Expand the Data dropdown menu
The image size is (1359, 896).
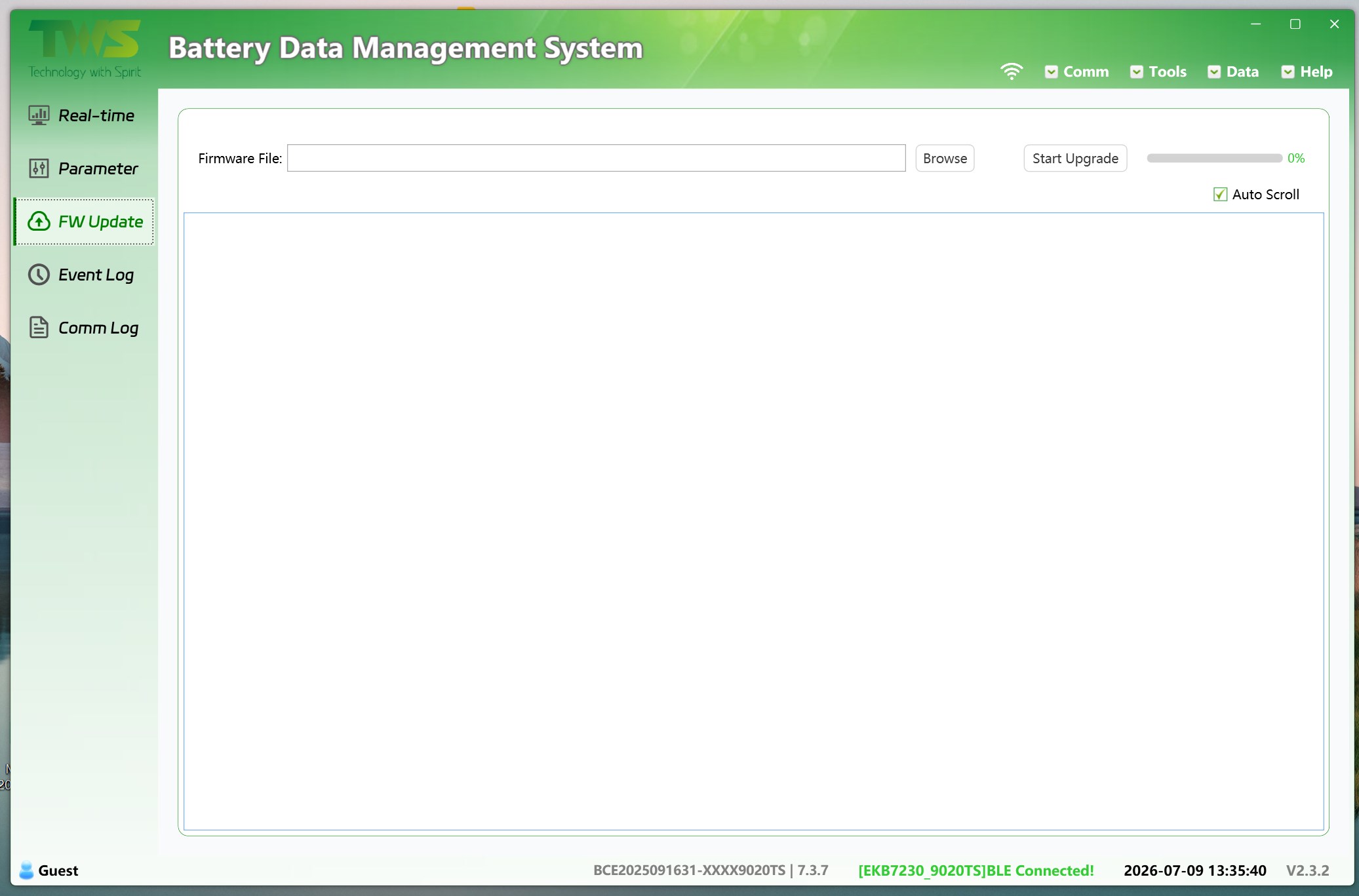click(1233, 71)
